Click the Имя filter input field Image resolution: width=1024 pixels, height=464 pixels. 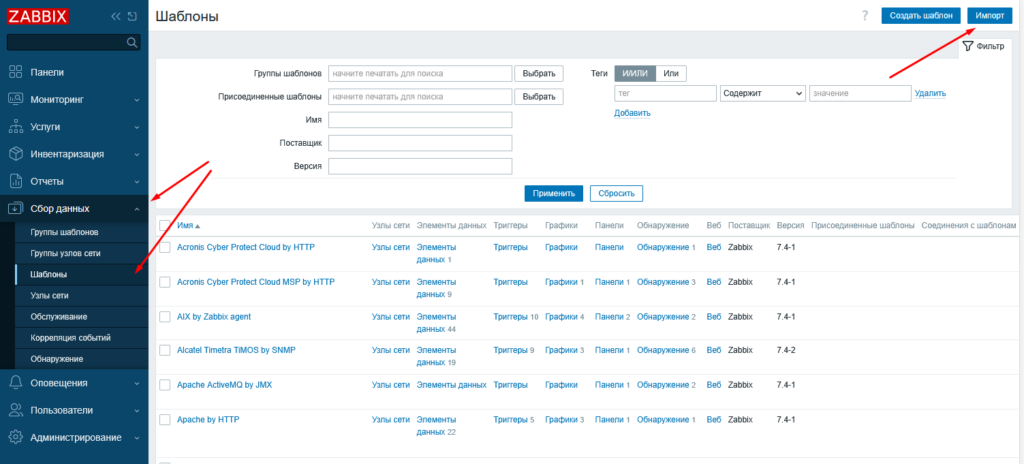(x=420, y=120)
